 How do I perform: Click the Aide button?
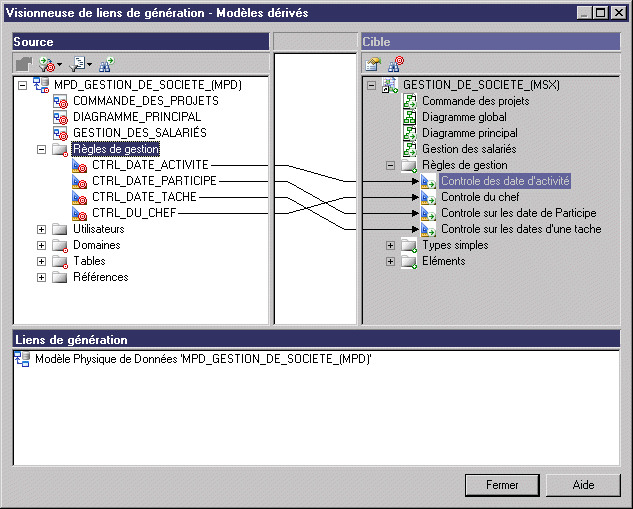583,484
